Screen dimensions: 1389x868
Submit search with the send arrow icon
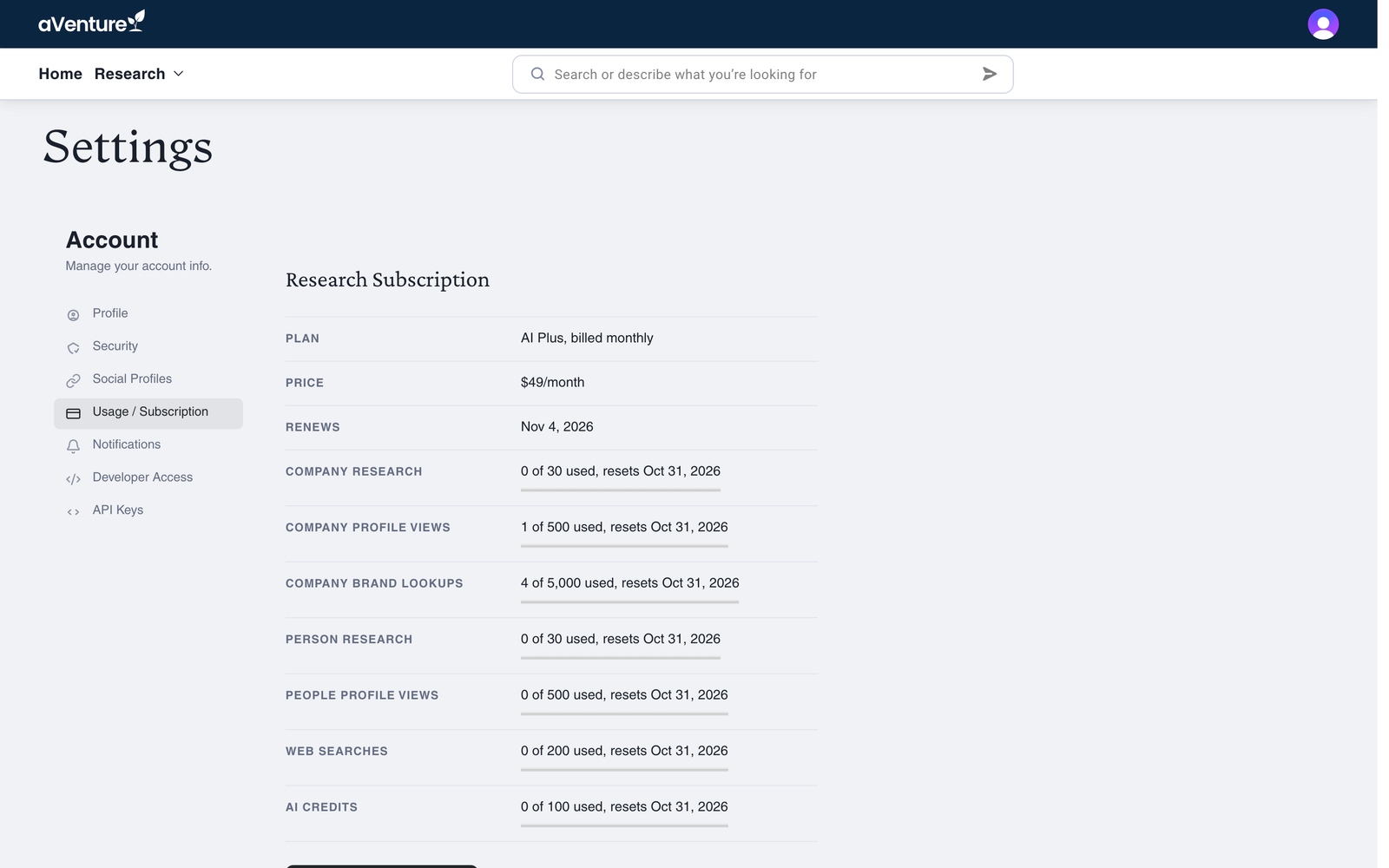click(989, 74)
